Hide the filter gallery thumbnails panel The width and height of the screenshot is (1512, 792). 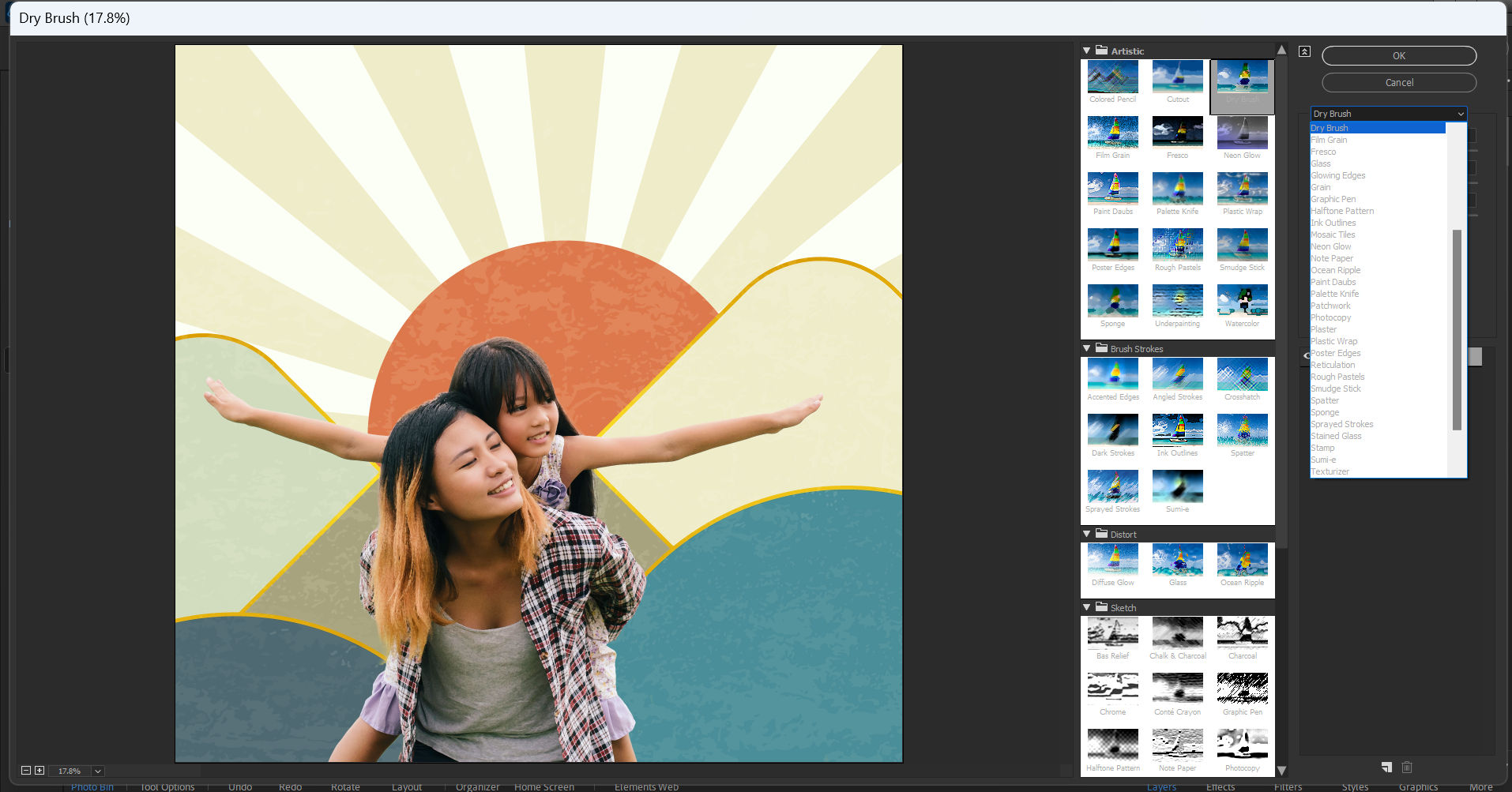[x=1304, y=51]
